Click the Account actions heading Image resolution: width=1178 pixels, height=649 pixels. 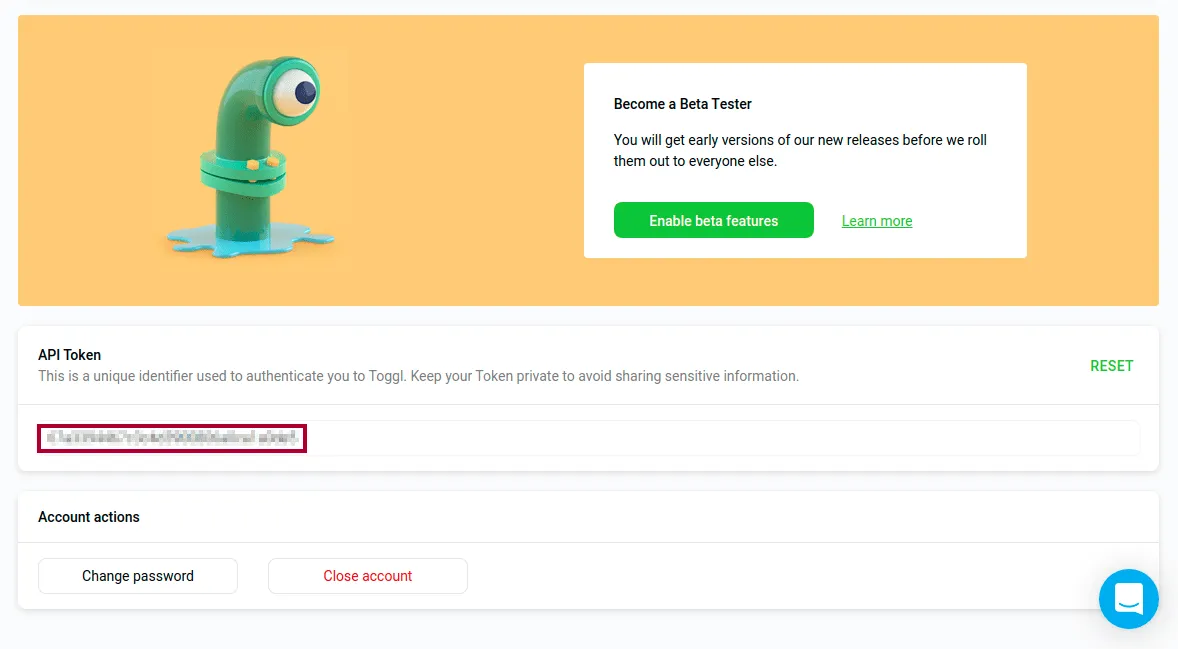(x=89, y=517)
